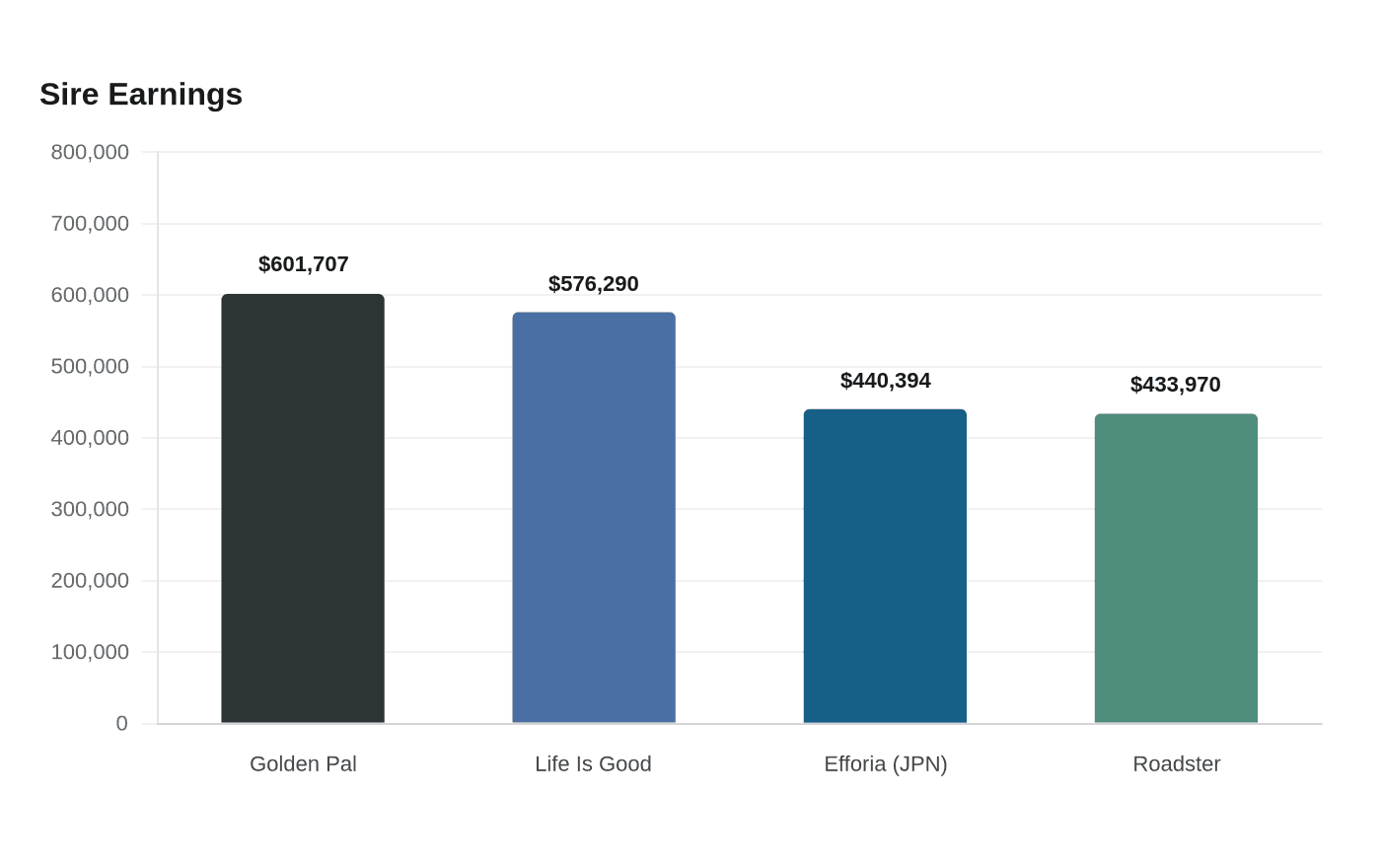
Task: Select the 700,000 y-axis tick label
Action: coord(90,224)
